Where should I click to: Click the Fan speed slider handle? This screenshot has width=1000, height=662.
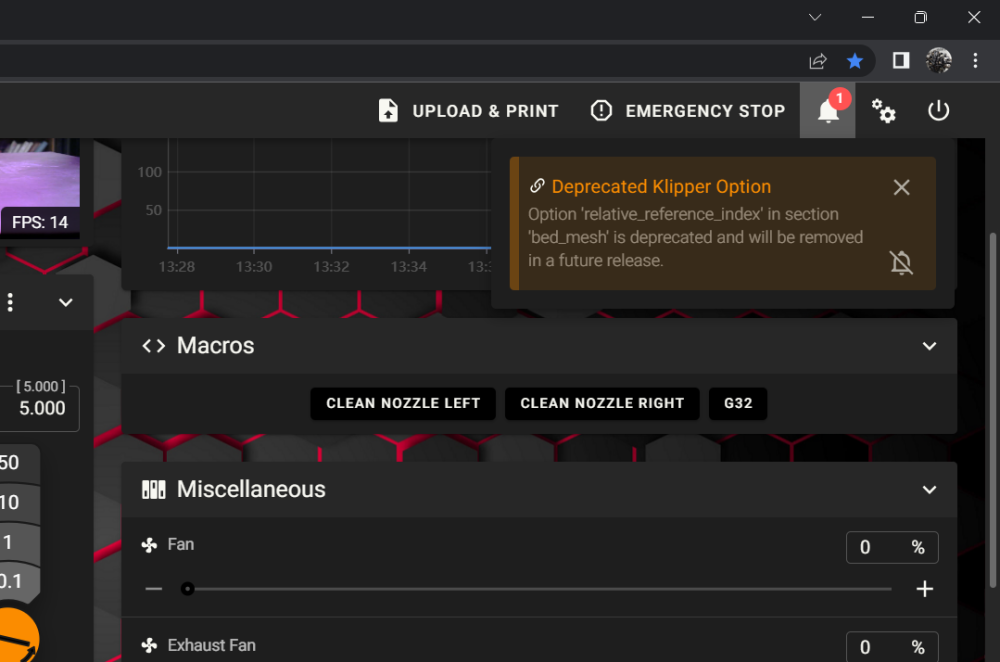click(187, 589)
